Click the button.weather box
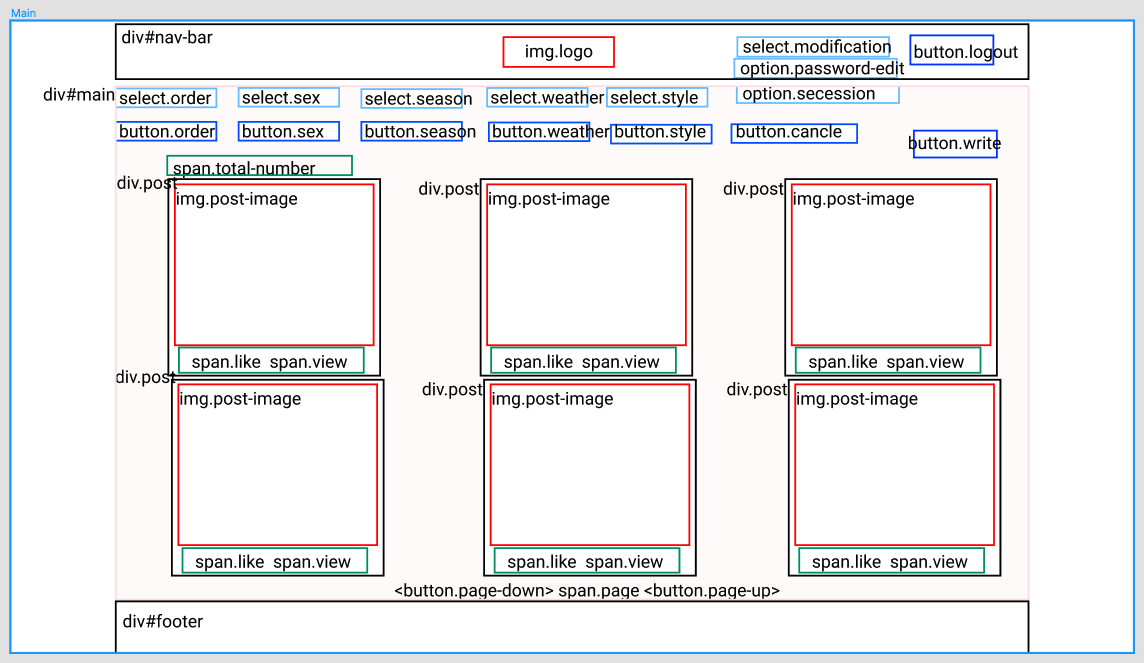Screen dimensions: 1144x663 538,132
